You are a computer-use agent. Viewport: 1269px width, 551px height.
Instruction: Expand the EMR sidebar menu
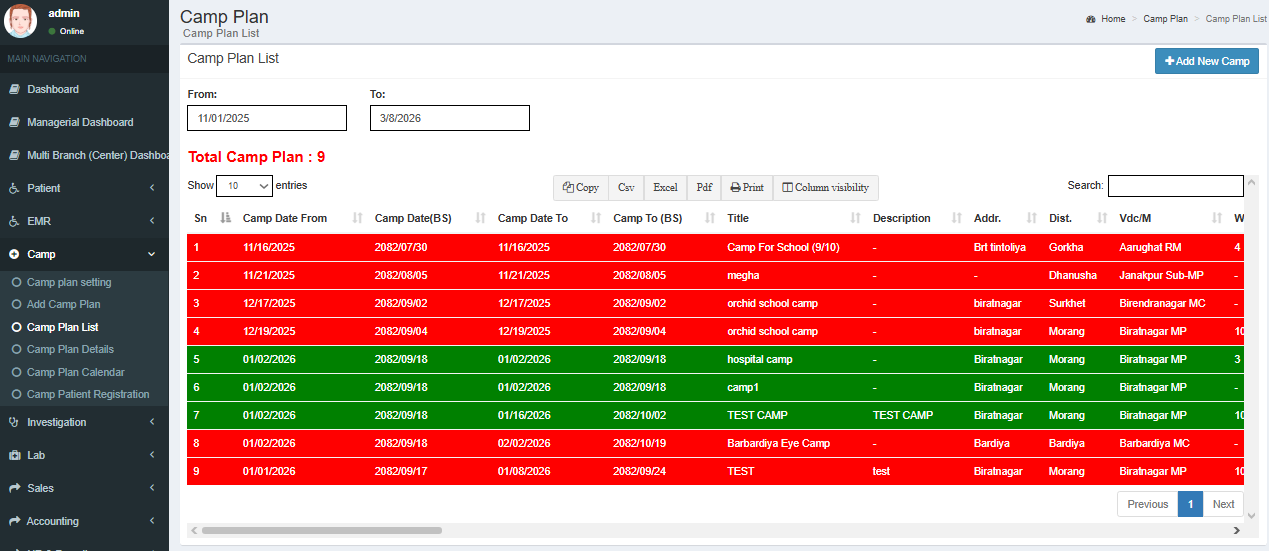151,221
